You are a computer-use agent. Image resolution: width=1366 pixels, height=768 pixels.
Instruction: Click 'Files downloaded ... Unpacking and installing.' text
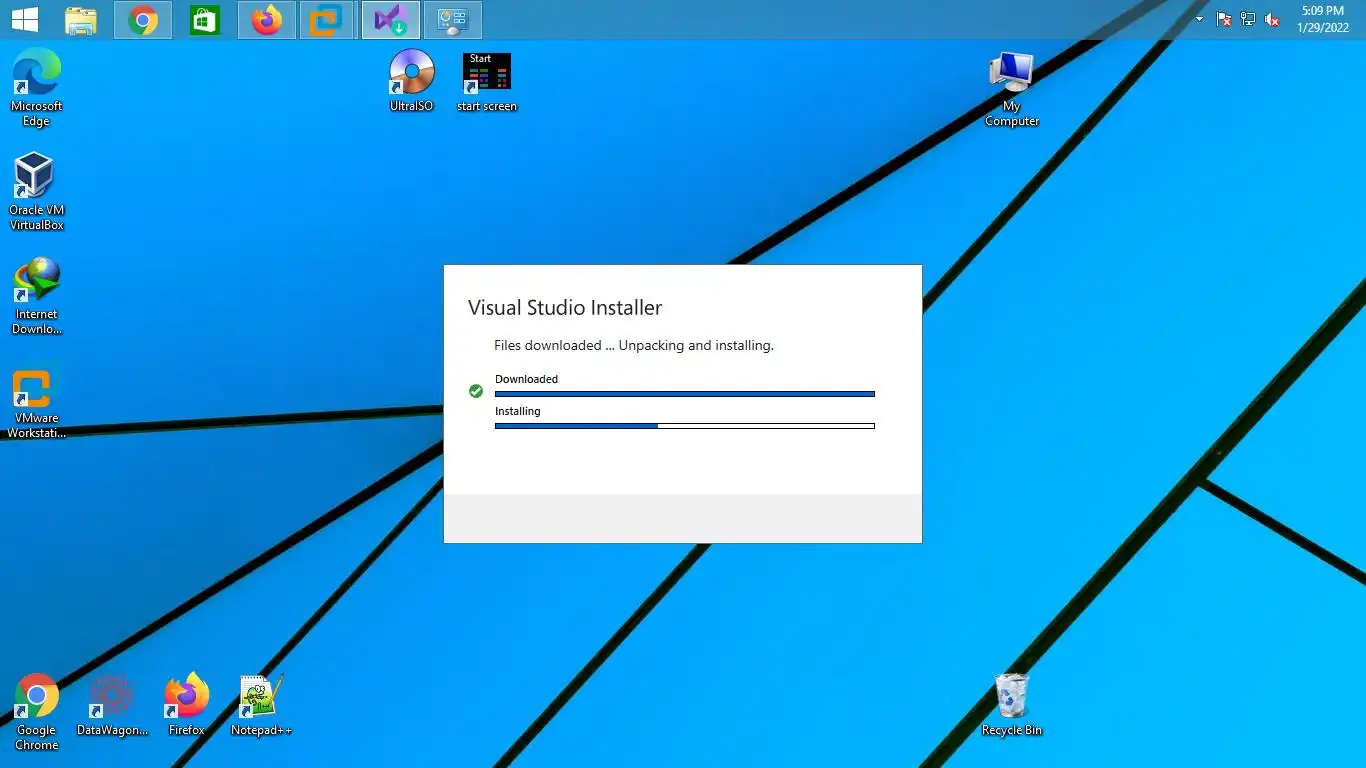634,345
